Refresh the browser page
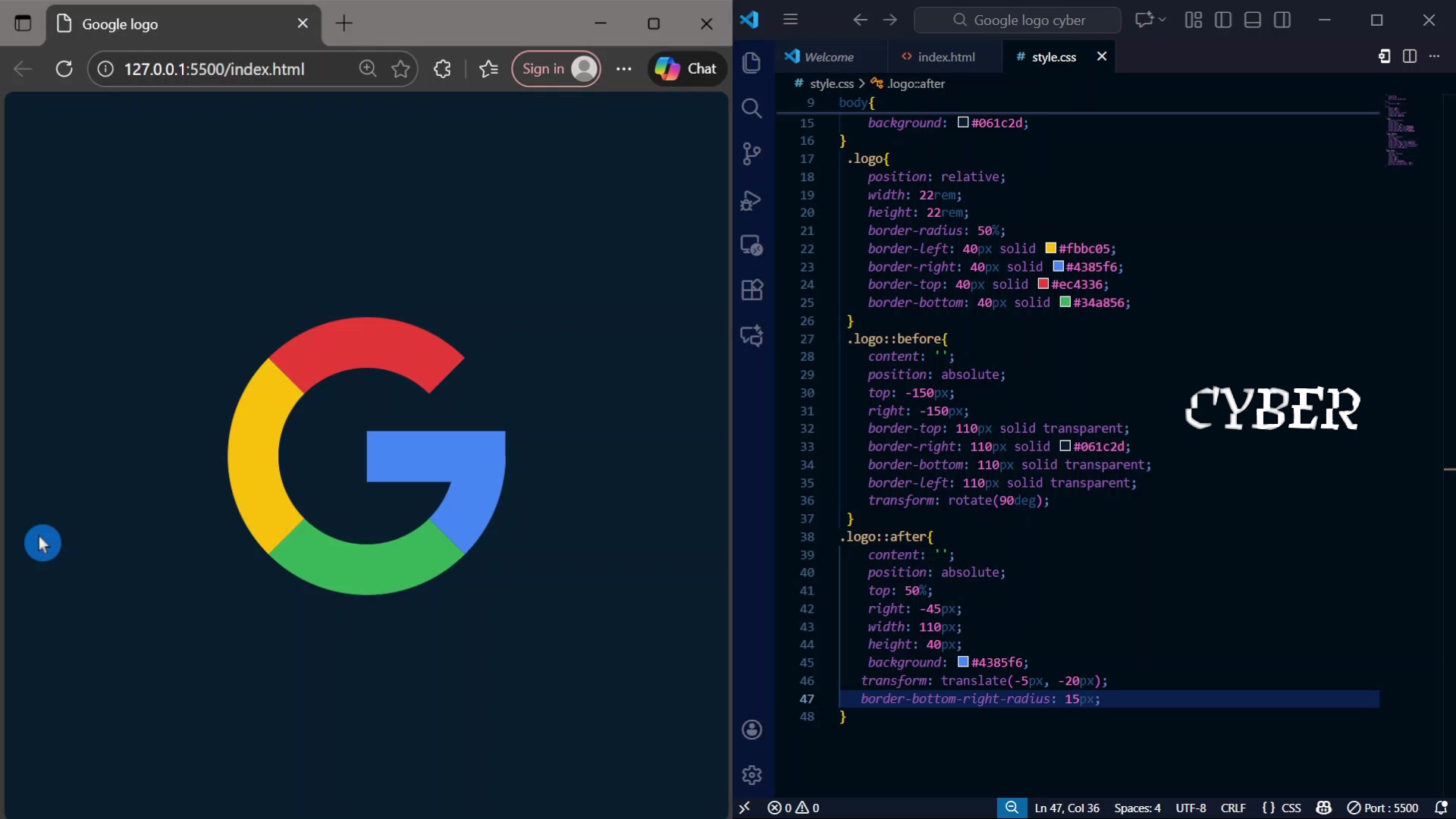Screen dimensions: 1456x819 coord(64,69)
